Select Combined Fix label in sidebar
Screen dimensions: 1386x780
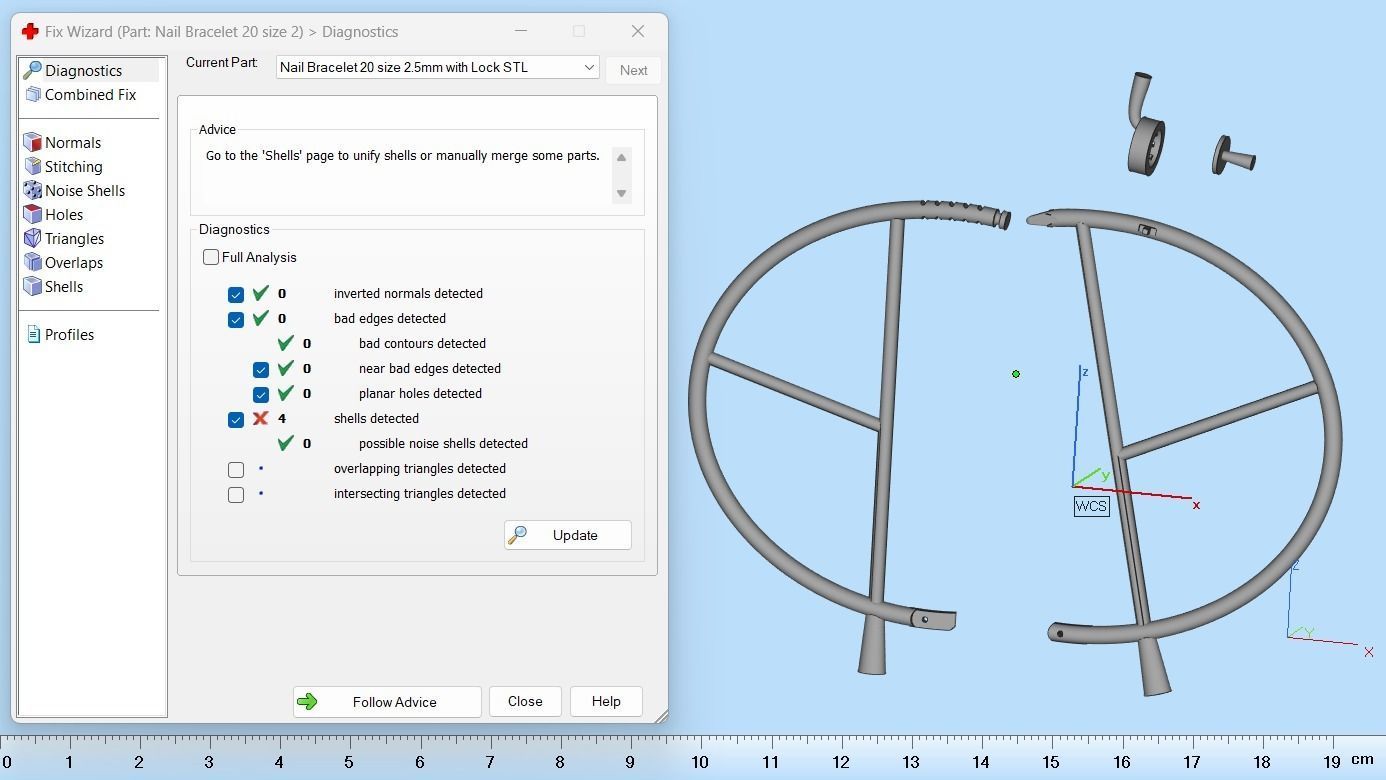[90, 94]
